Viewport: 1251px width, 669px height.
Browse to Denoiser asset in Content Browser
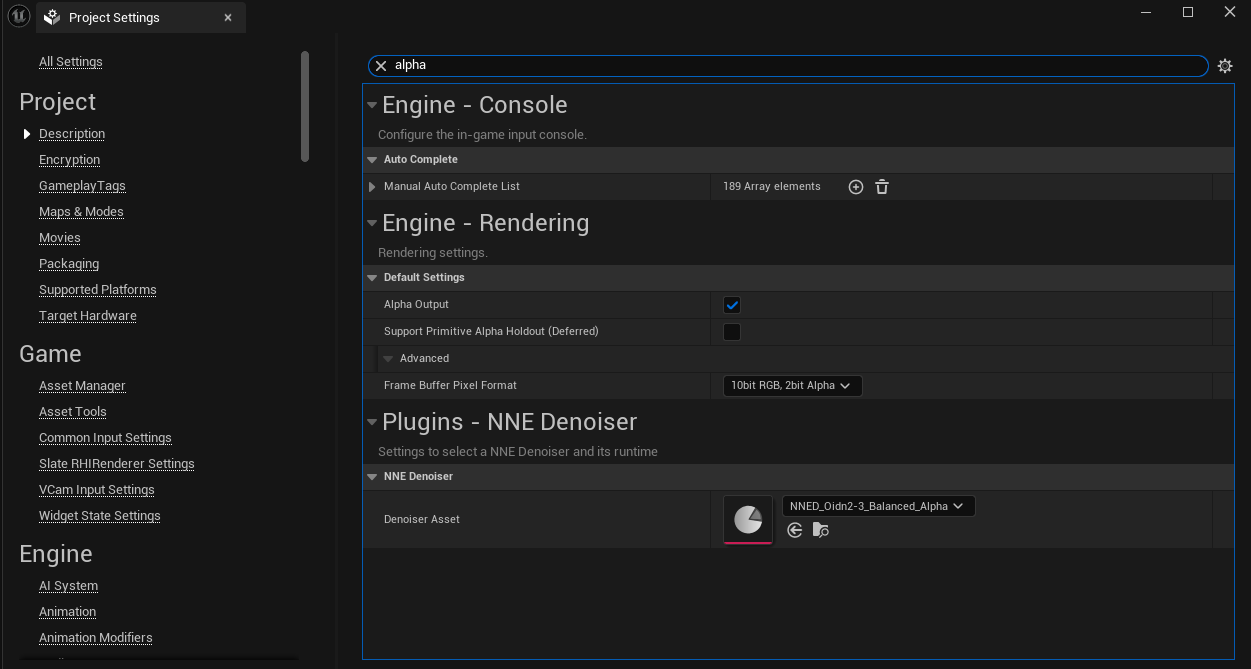click(821, 531)
